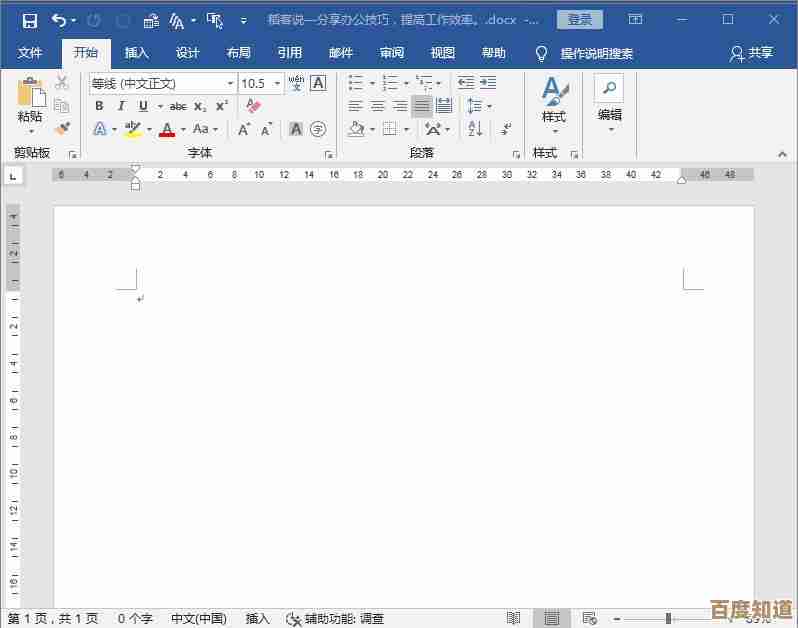Insert enclosed character (circled 字)
The image size is (798, 628).
click(x=318, y=129)
